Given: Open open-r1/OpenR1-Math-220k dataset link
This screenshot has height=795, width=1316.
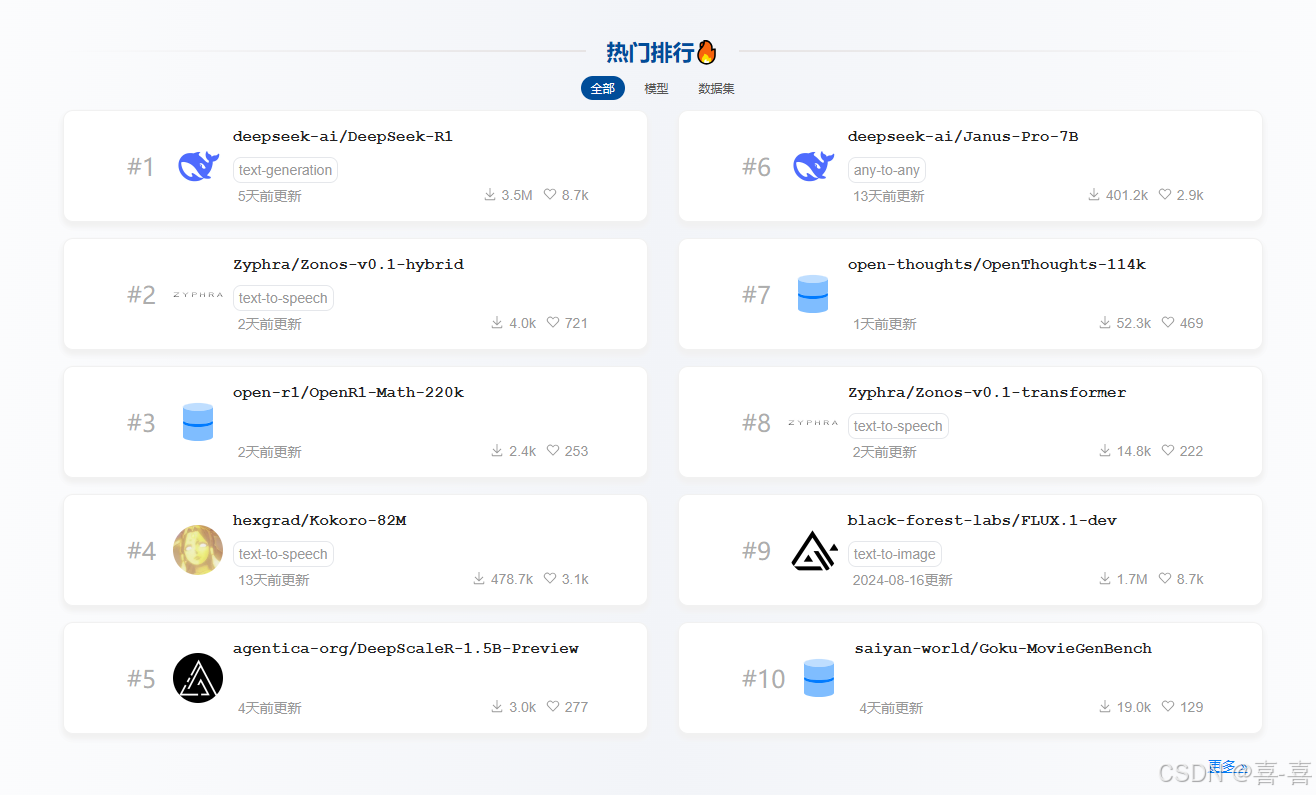Looking at the screenshot, I should click(x=348, y=393).
